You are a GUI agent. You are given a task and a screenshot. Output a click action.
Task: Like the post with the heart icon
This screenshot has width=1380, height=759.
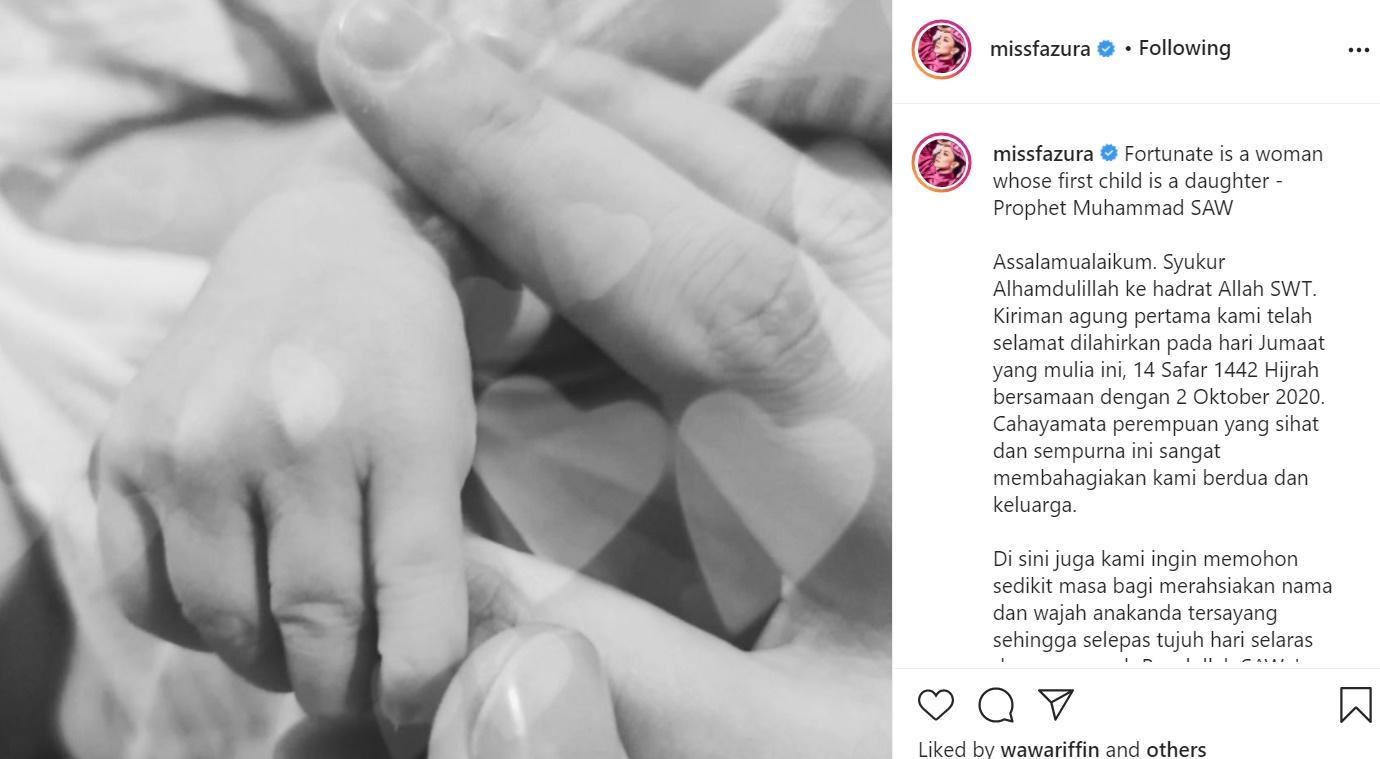tap(936, 705)
